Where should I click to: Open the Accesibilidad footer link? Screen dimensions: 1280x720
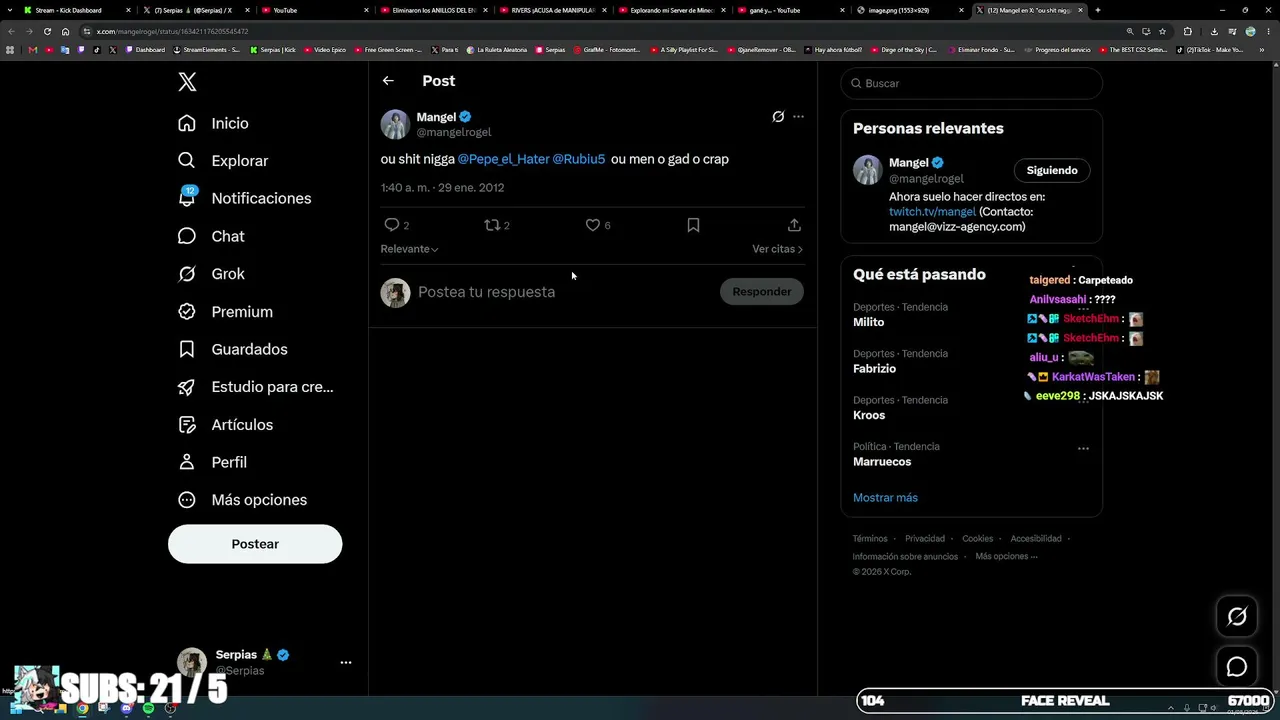tap(1036, 539)
